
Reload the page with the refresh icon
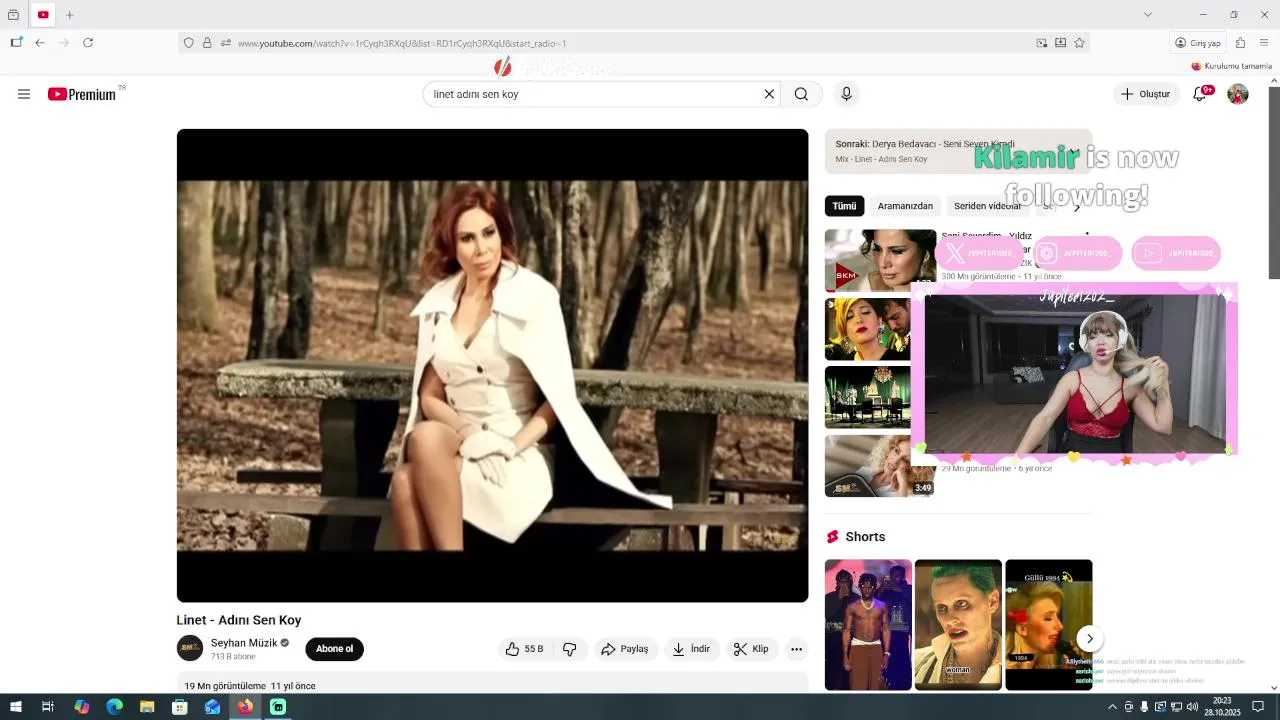point(88,43)
